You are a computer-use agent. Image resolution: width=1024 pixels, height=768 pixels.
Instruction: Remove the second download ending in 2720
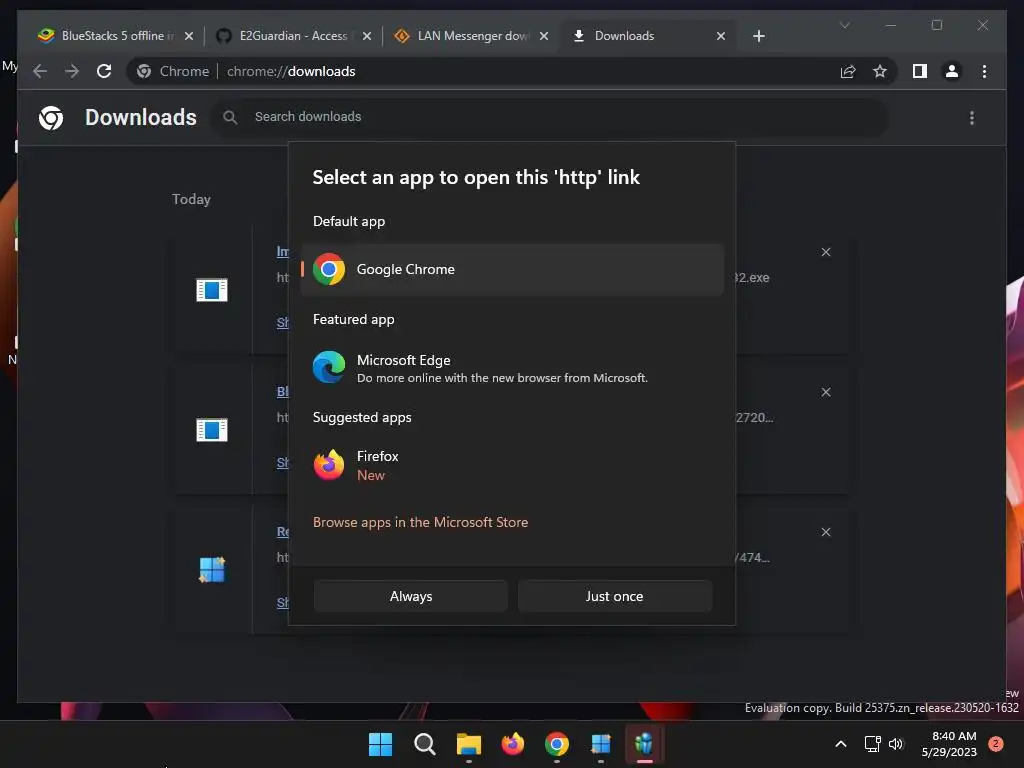tap(826, 392)
